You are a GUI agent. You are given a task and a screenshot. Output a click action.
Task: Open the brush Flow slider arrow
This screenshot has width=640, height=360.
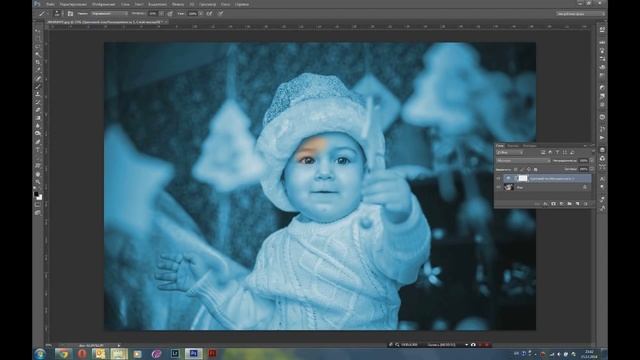[201, 13]
